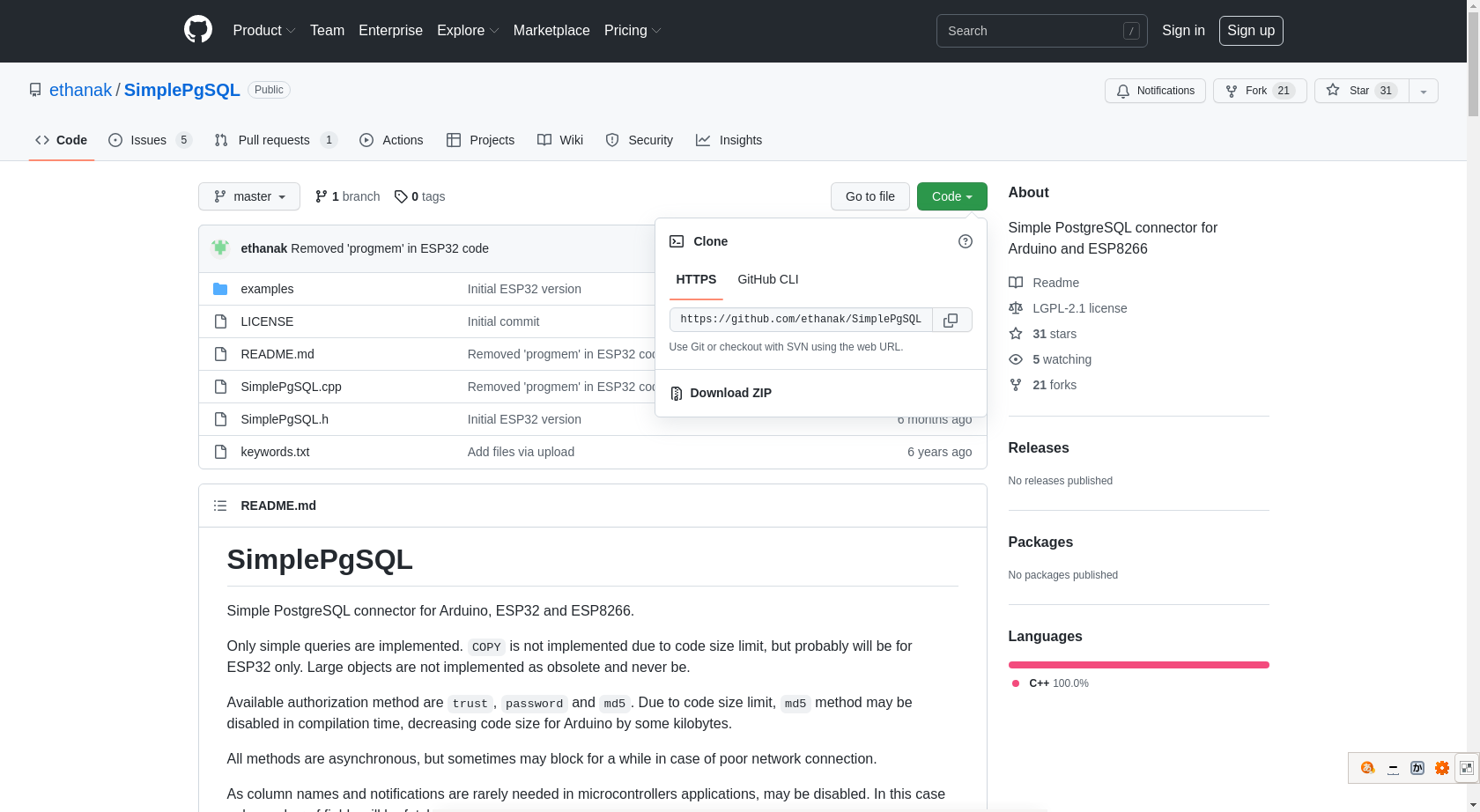This screenshot has height=812, width=1480.
Task: Click the terminal icon beside Clone
Action: [677, 241]
